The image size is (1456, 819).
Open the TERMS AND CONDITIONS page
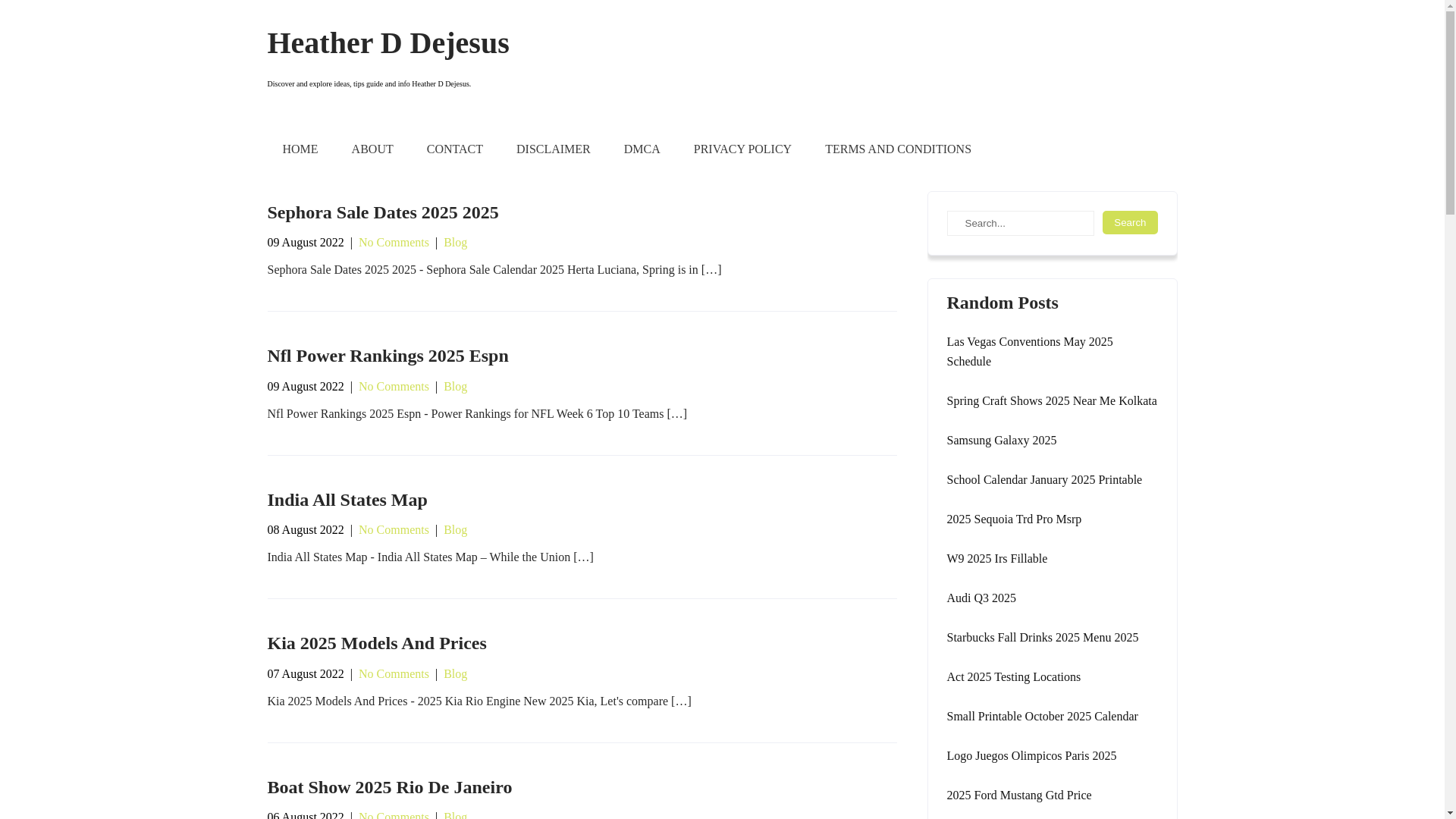[898, 149]
